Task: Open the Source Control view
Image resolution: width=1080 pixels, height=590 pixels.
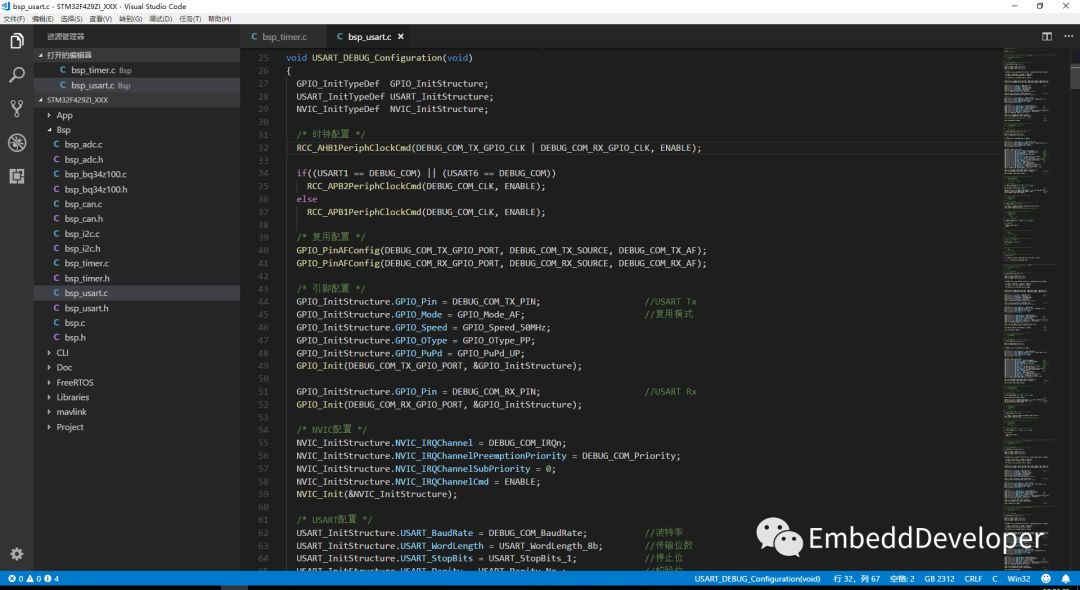Action: 17,108
